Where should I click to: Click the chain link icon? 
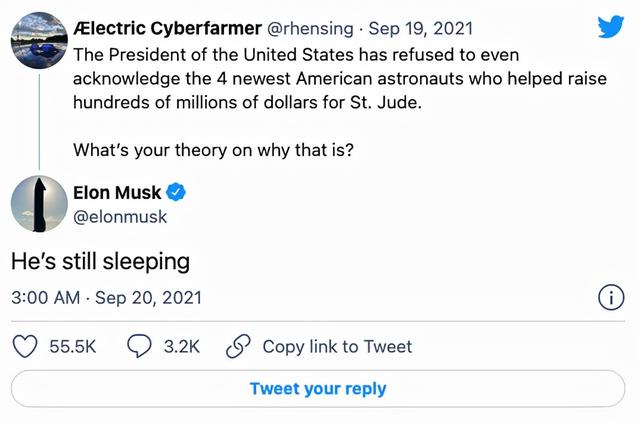[x=238, y=346]
